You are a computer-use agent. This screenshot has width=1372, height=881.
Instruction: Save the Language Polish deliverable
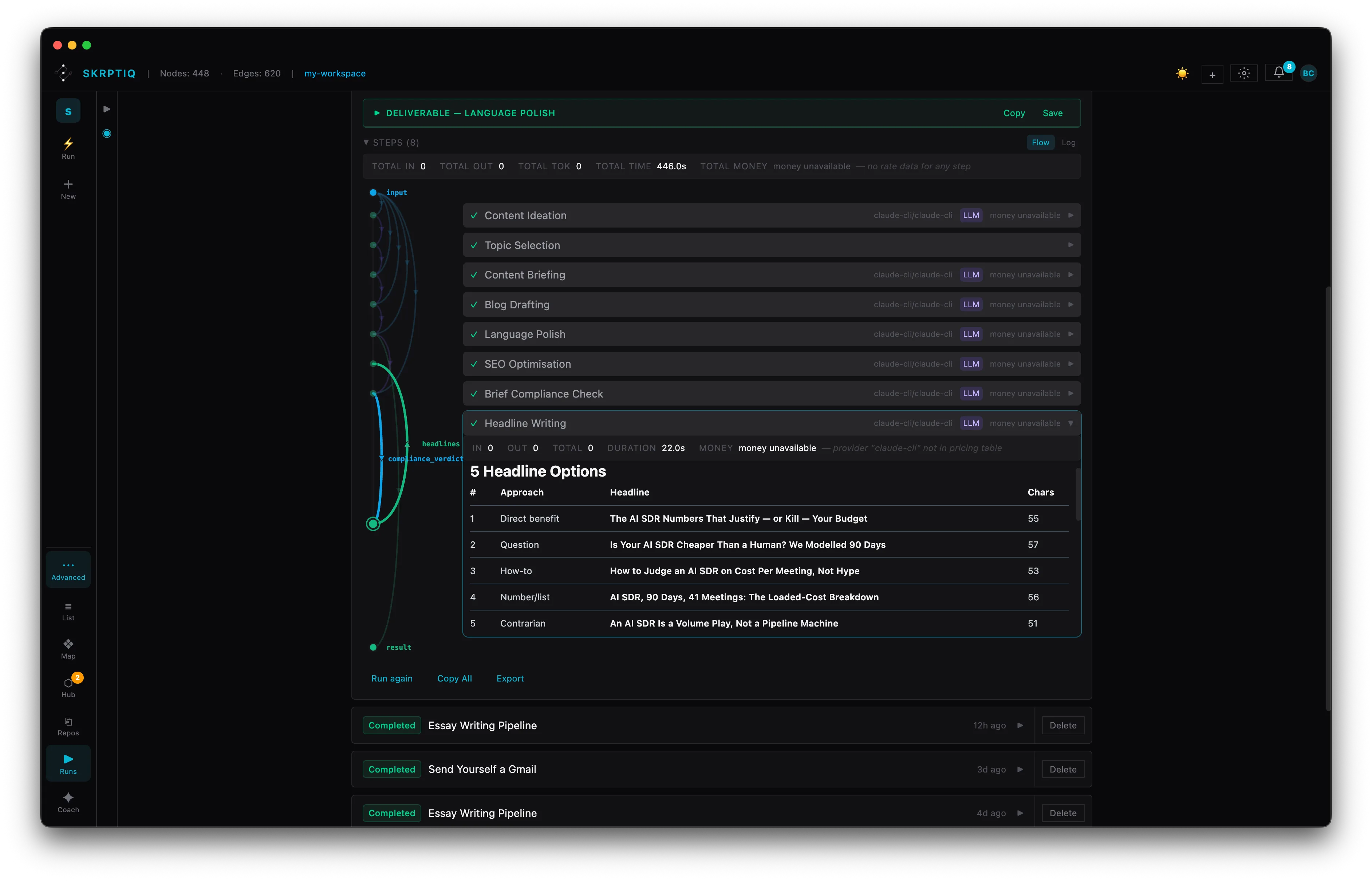[1052, 113]
